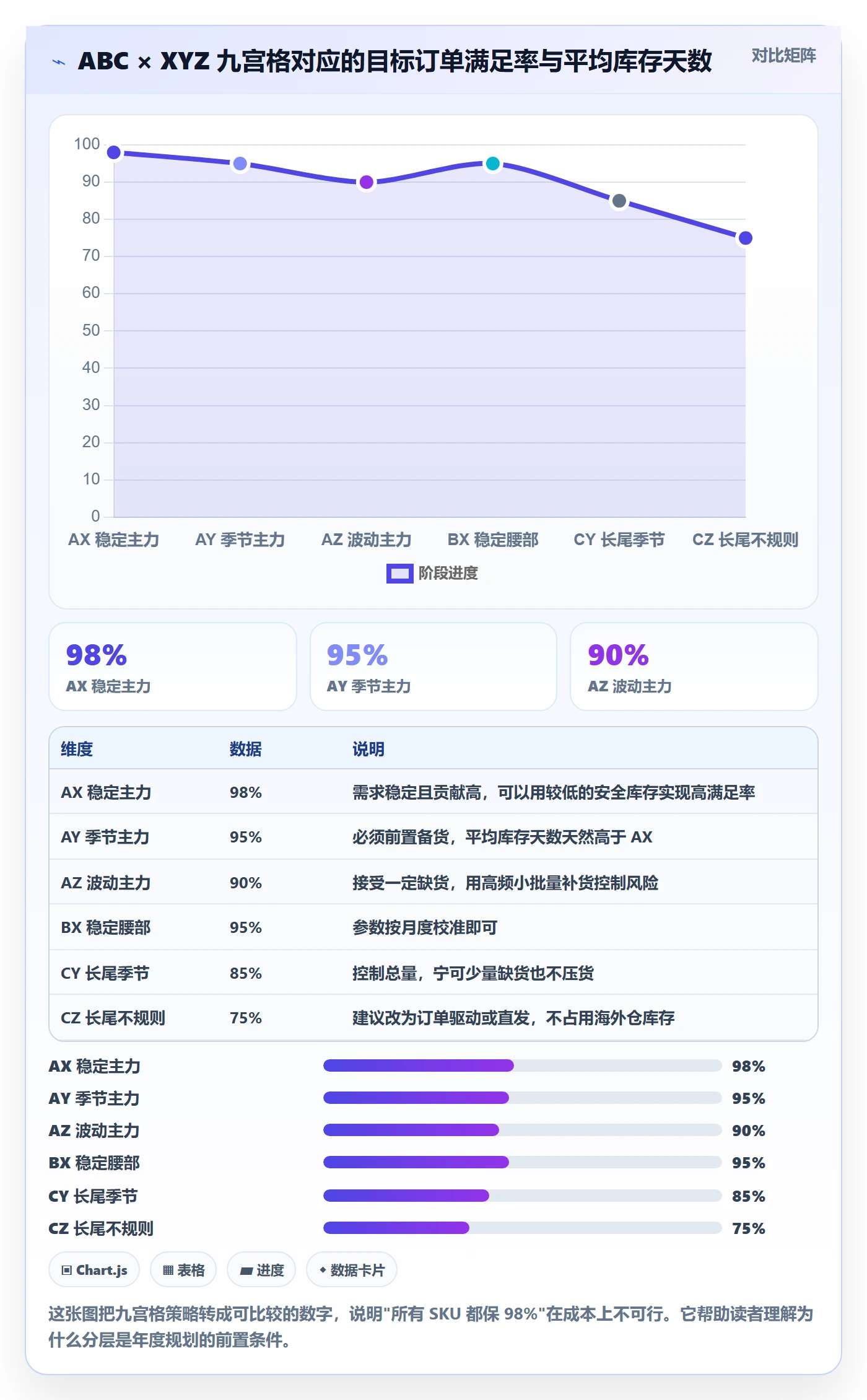
Task: Click the gray CY 长尾季节 chart point
Action: [x=619, y=201]
